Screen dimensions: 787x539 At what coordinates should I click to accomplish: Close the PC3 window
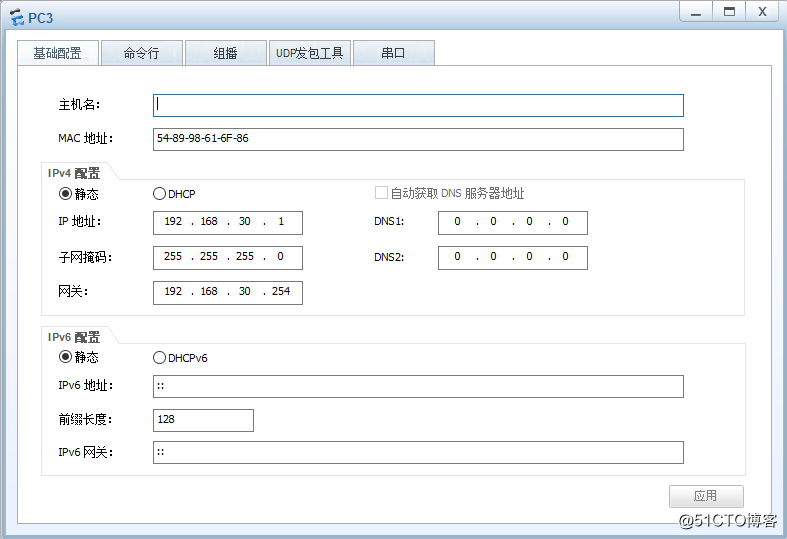click(763, 12)
